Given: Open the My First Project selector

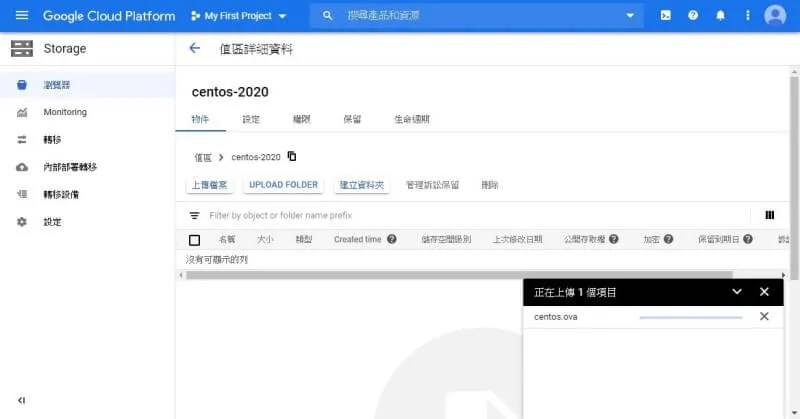Looking at the screenshot, I should point(238,16).
